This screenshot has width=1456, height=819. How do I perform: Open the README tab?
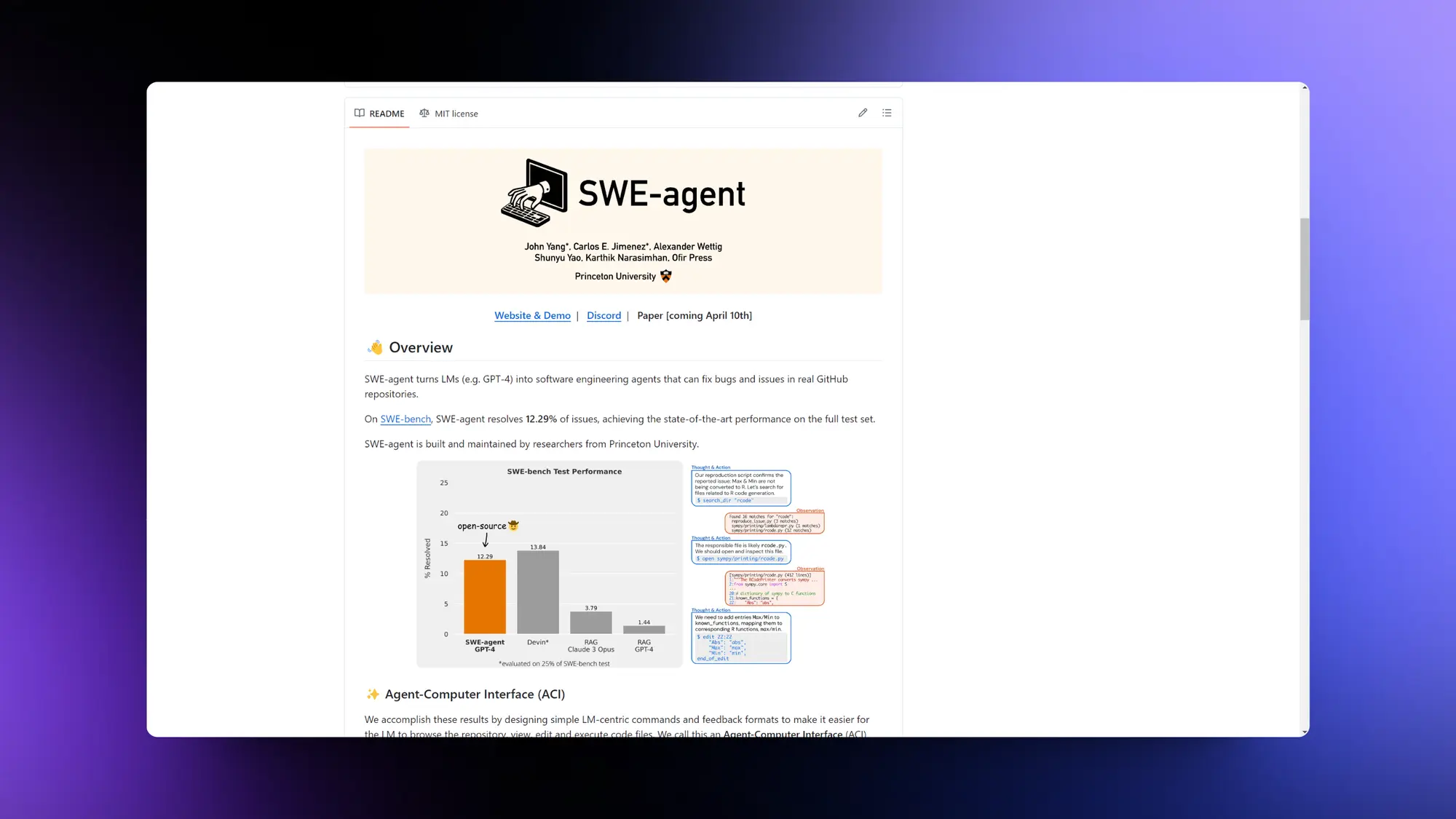click(379, 114)
